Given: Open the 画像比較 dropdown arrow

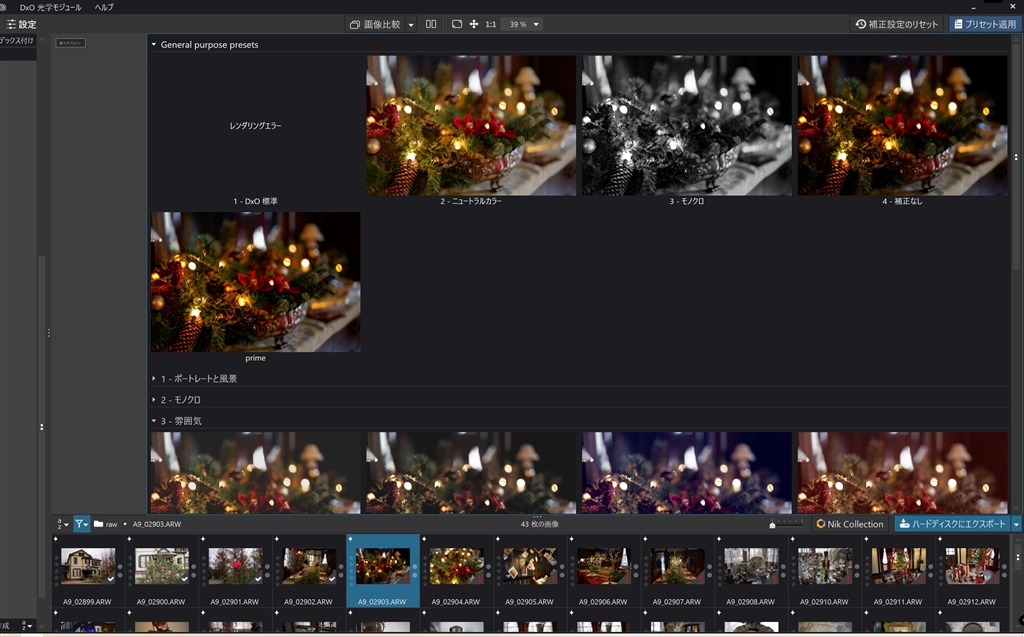Looking at the screenshot, I should click(411, 25).
